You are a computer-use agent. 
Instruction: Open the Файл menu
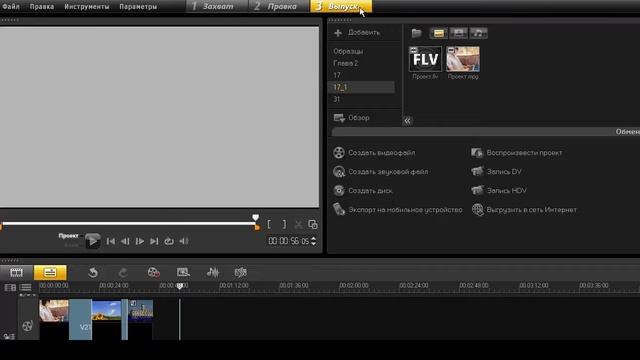tap(11, 7)
